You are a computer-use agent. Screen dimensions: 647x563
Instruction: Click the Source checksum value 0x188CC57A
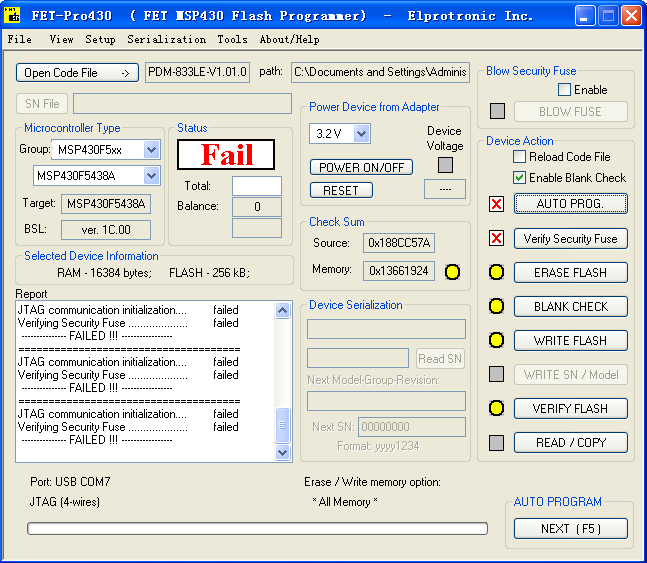point(399,243)
